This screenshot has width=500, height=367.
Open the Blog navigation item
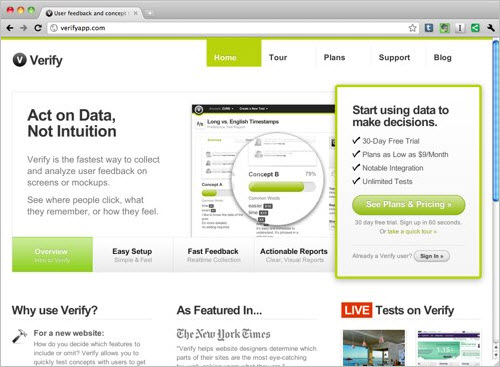pos(443,57)
